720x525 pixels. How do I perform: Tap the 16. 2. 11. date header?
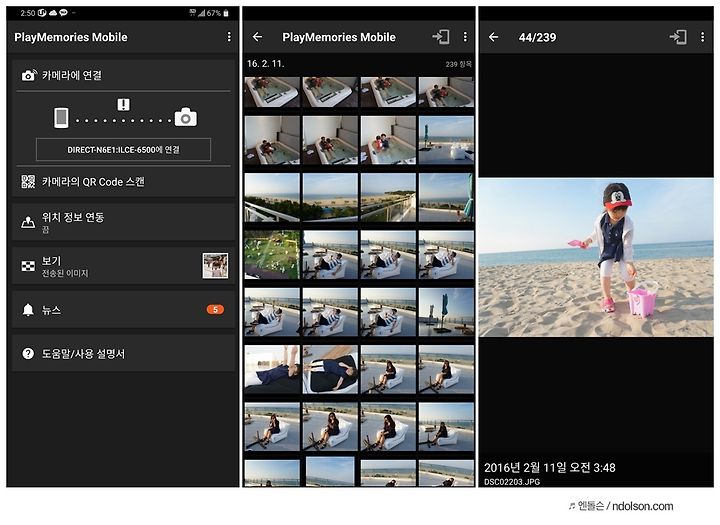[x=265, y=64]
